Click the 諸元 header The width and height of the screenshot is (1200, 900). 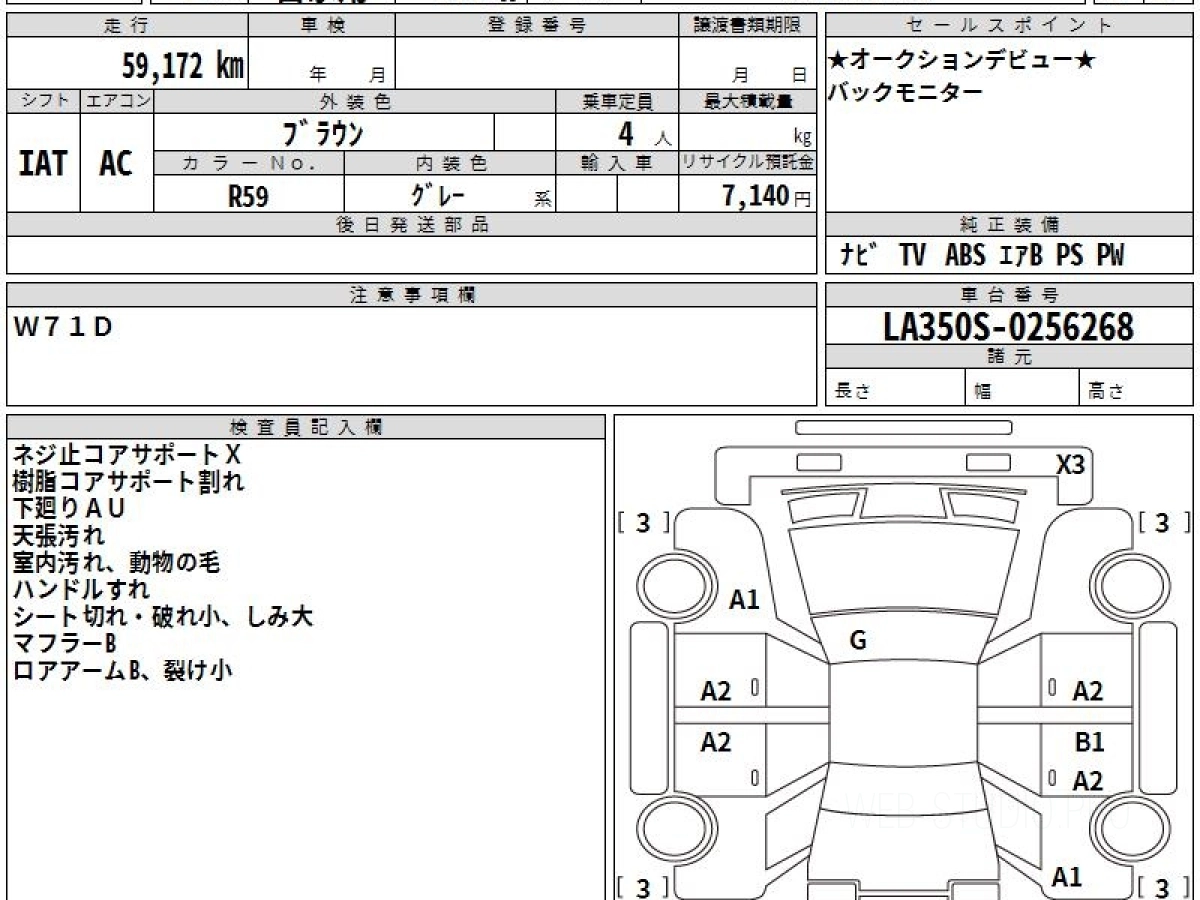(x=1009, y=357)
